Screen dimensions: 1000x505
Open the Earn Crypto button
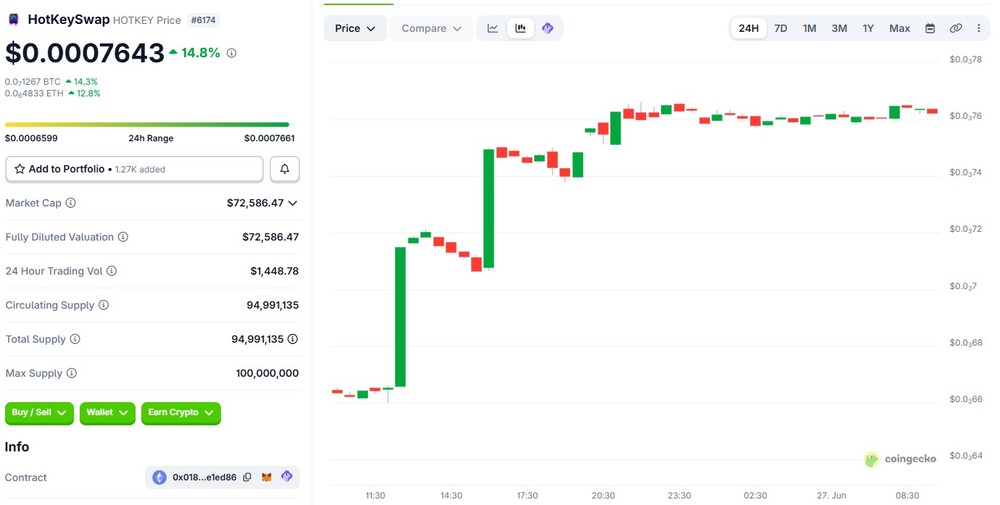point(181,413)
